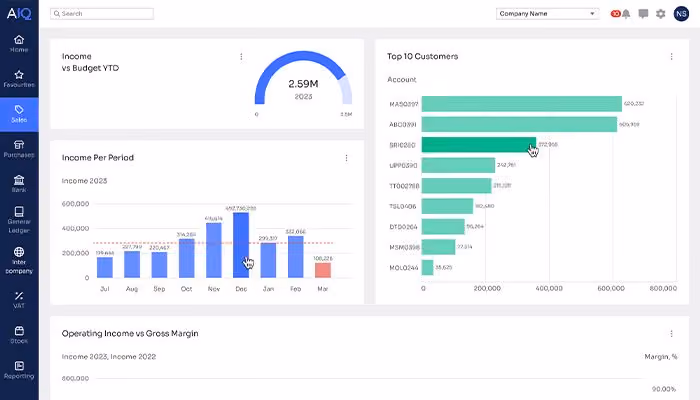Select the Sales sidebar item
This screenshot has width=700, height=400.
(19, 114)
